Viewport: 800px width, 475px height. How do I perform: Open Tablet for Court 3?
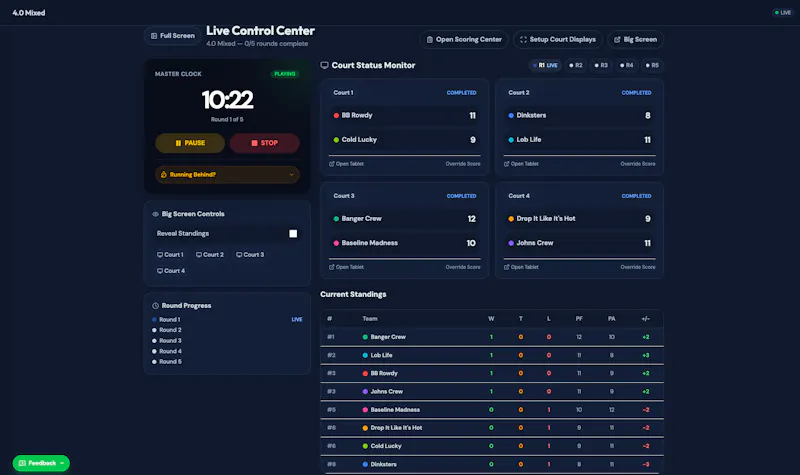346,267
